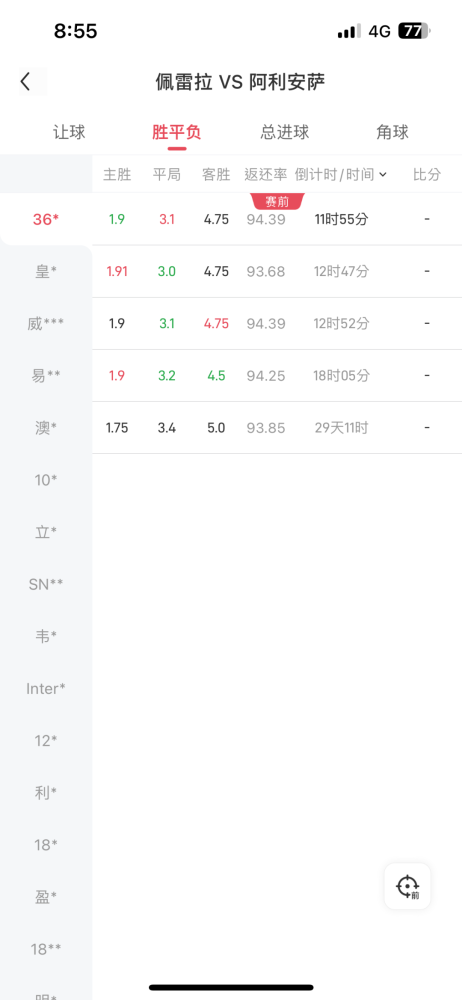Tap the match title 佩雷拉 VS 阿利安萨
This screenshot has height=1000, width=462.
241,82
